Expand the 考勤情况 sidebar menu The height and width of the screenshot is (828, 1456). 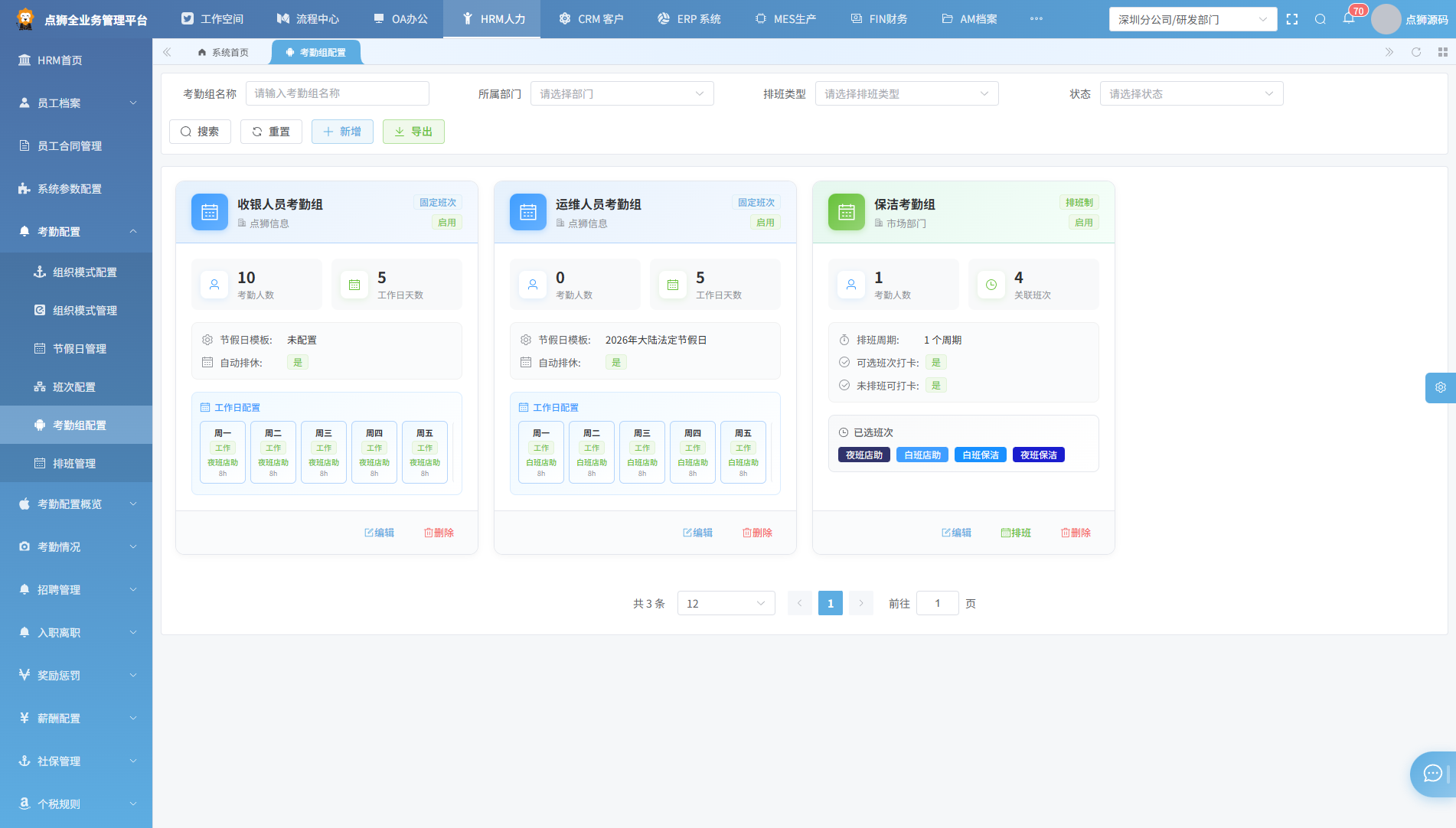(76, 546)
